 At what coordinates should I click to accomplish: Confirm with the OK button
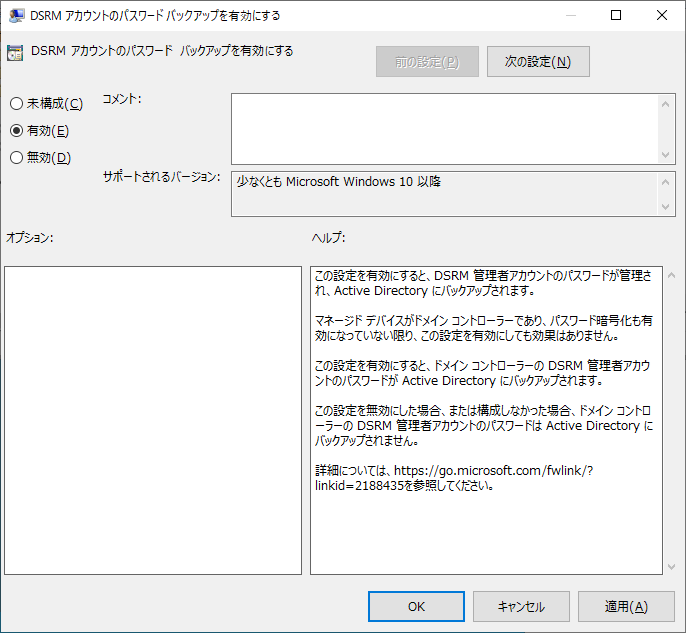pyautogui.click(x=417, y=606)
